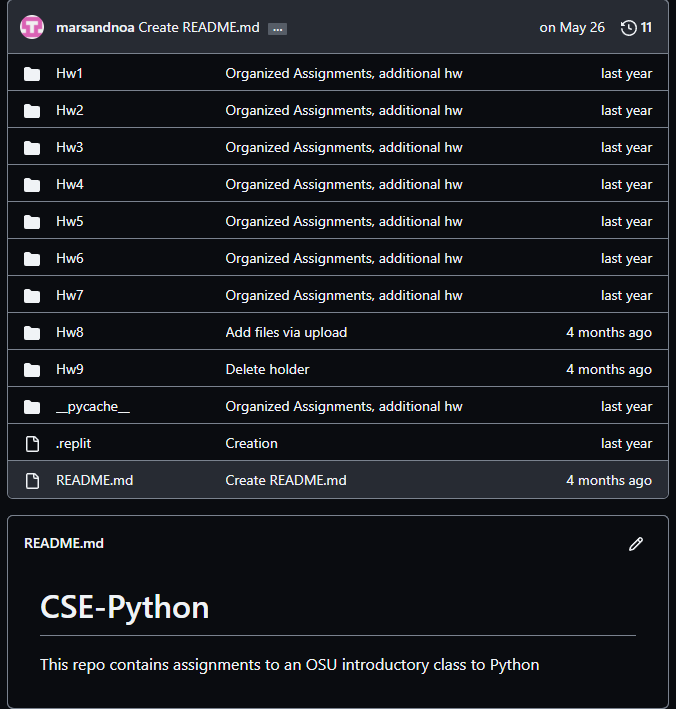Screen dimensions: 676x709
Task: Open the 'Creation' commit for .replit
Action: pos(251,444)
